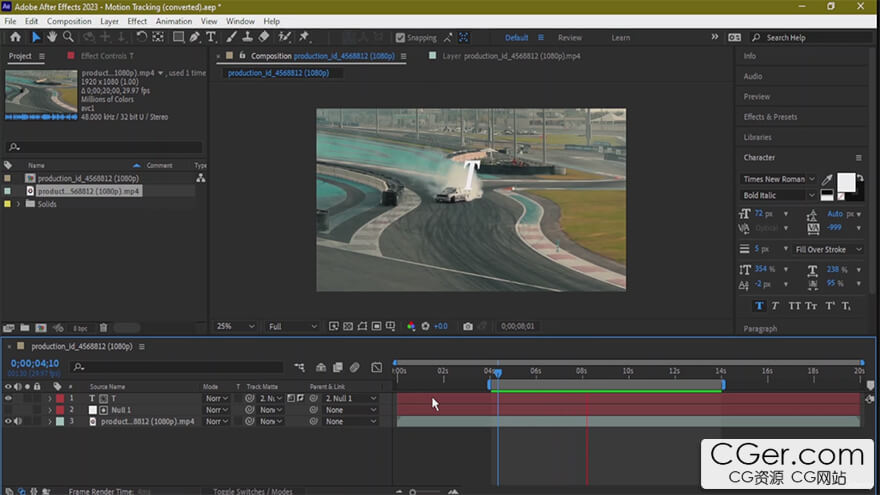Image resolution: width=880 pixels, height=495 pixels.
Task: Select the Pen tool
Action: 194,37
